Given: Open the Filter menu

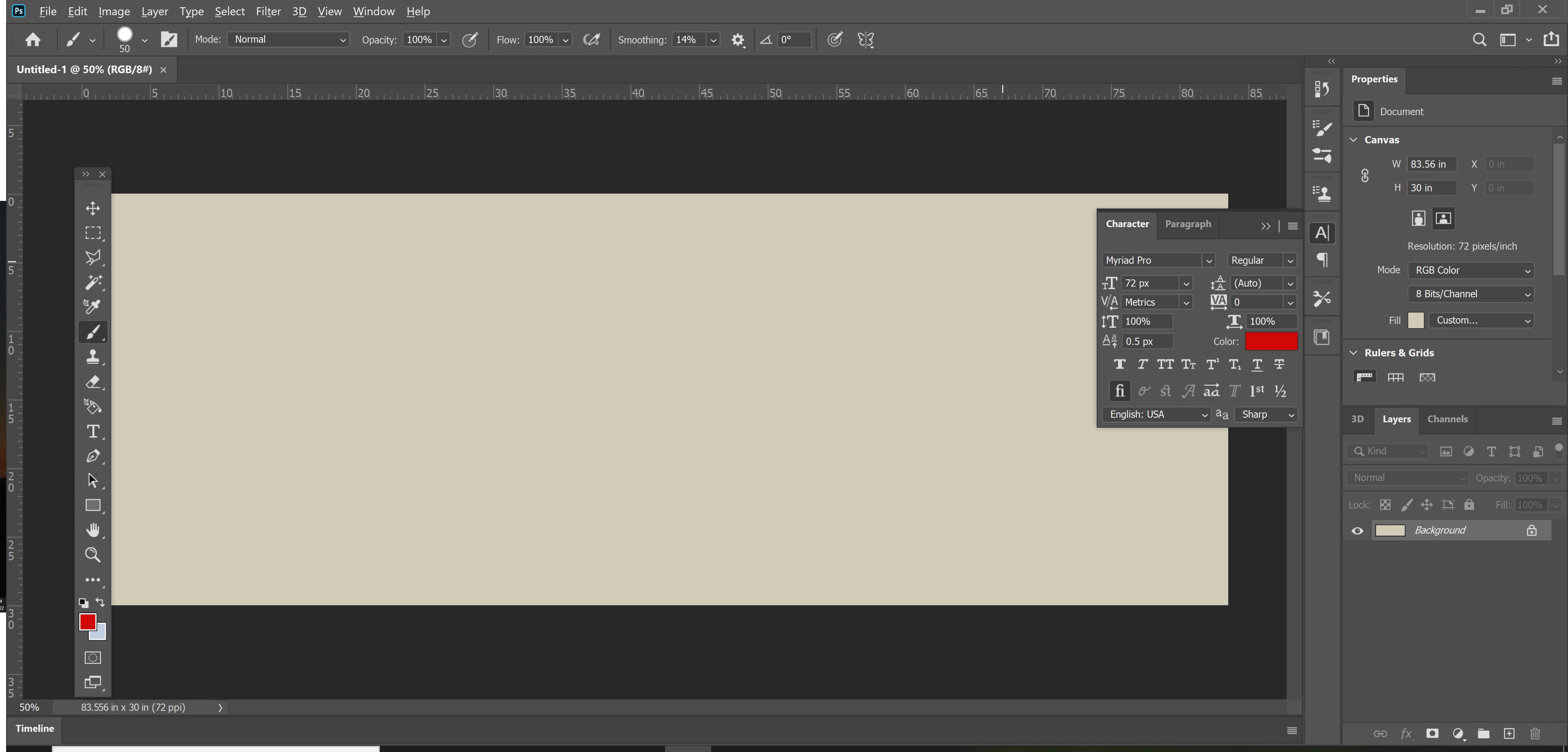Looking at the screenshot, I should (268, 11).
